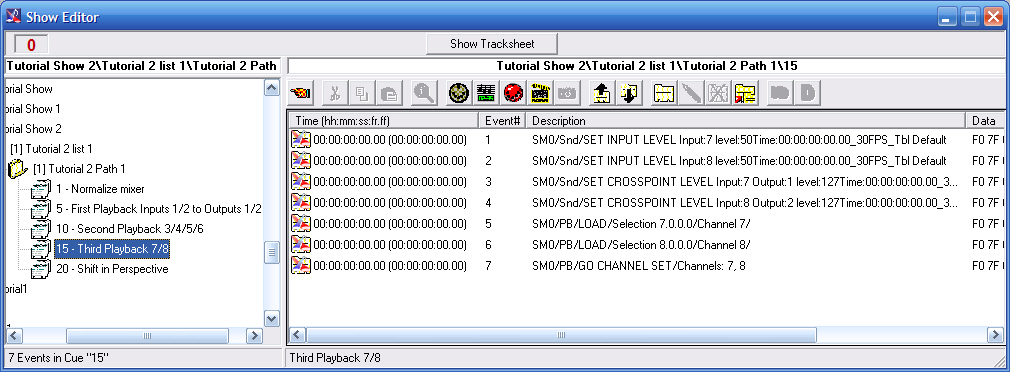Select the 1 - Normalize mixer cue

[x=100, y=189]
